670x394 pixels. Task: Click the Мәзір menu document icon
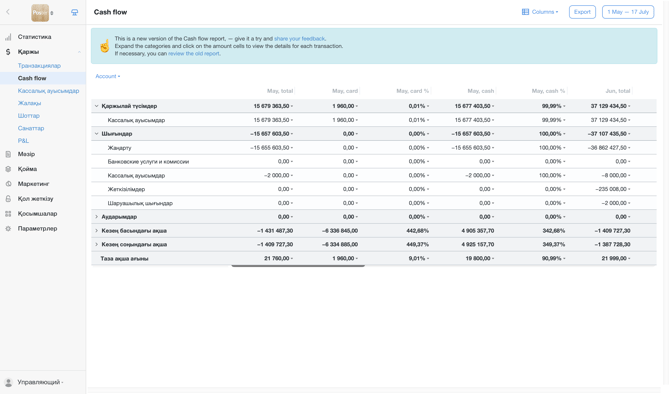[8, 154]
